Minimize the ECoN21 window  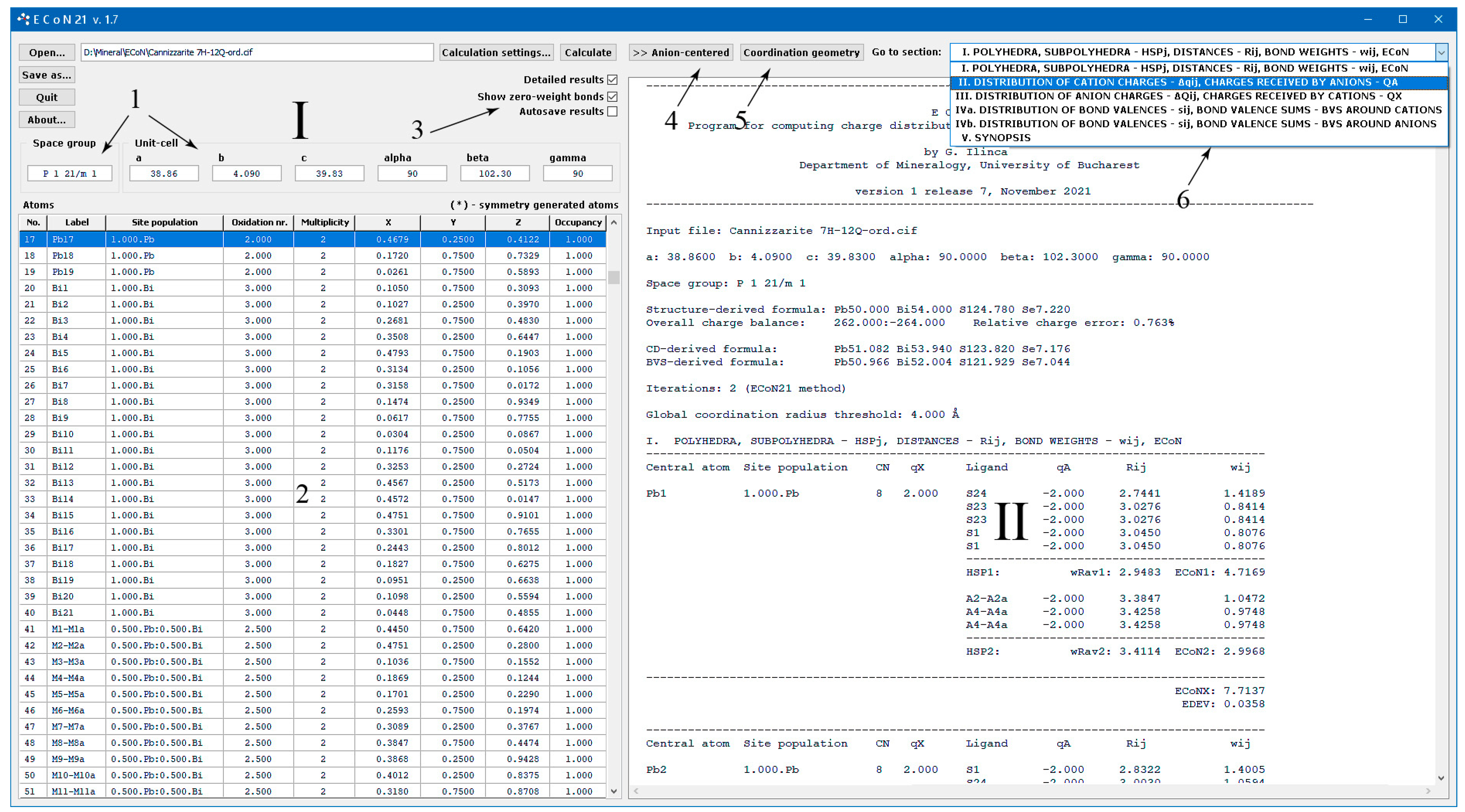click(x=1368, y=19)
